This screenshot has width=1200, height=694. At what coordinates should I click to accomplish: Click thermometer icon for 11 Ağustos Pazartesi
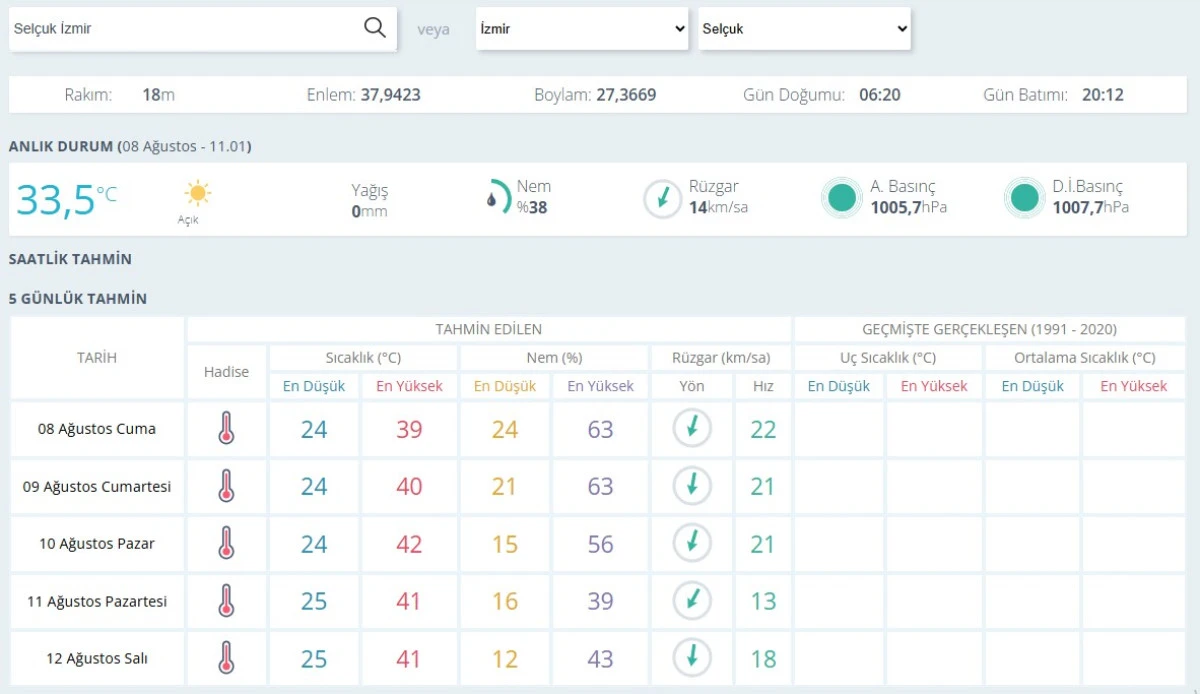[x=226, y=601]
